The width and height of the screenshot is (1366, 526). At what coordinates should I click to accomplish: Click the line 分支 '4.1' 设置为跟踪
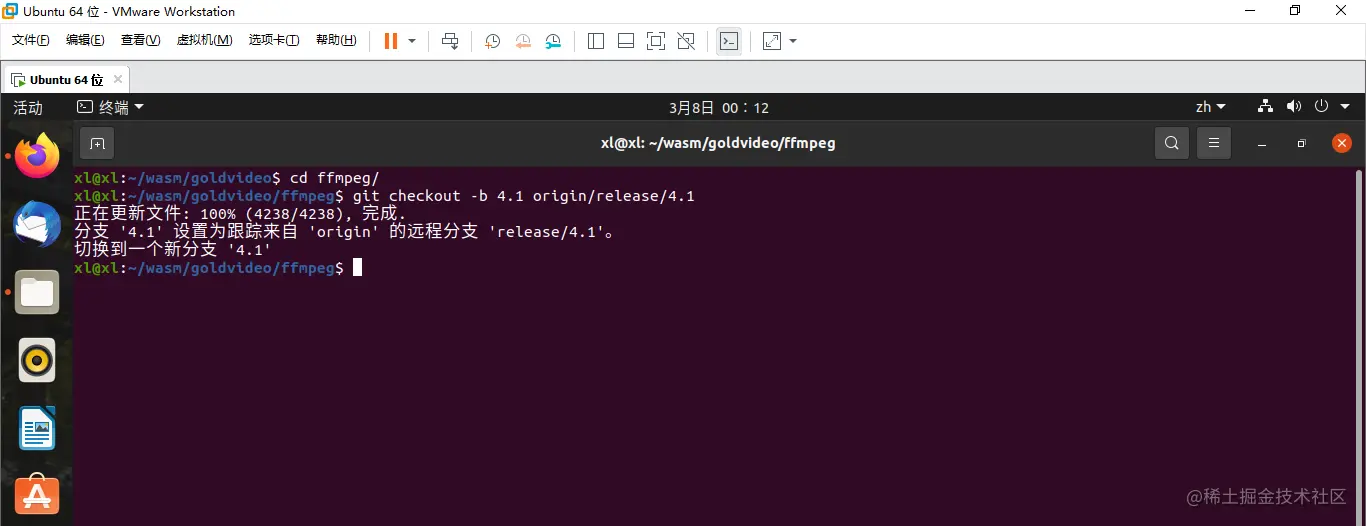pos(345,232)
